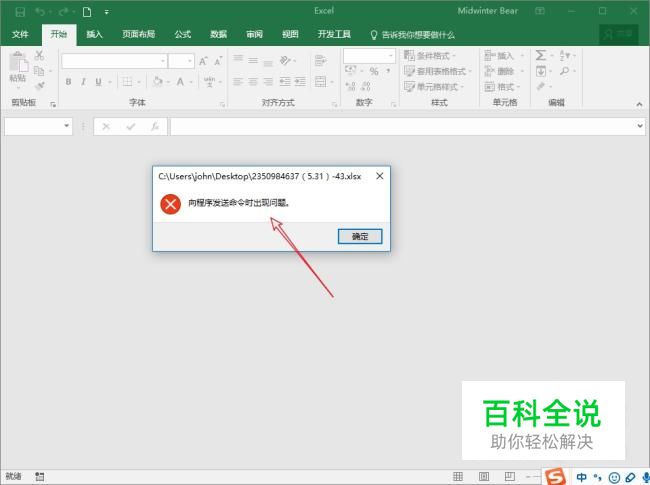
Task: Click the 插入 cells button
Action: point(499,56)
